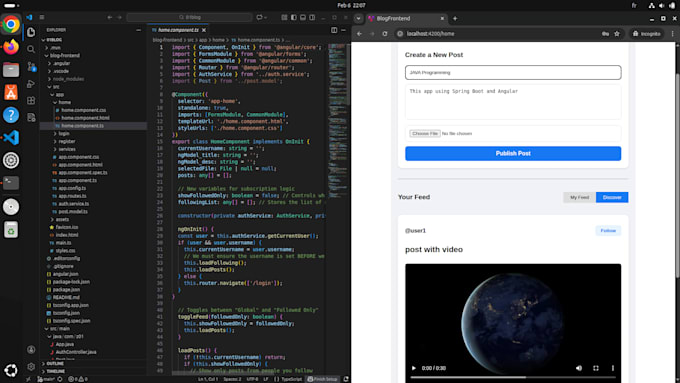Click the post title input field
Image resolution: width=680 pixels, height=383 pixels.
[x=513, y=72]
